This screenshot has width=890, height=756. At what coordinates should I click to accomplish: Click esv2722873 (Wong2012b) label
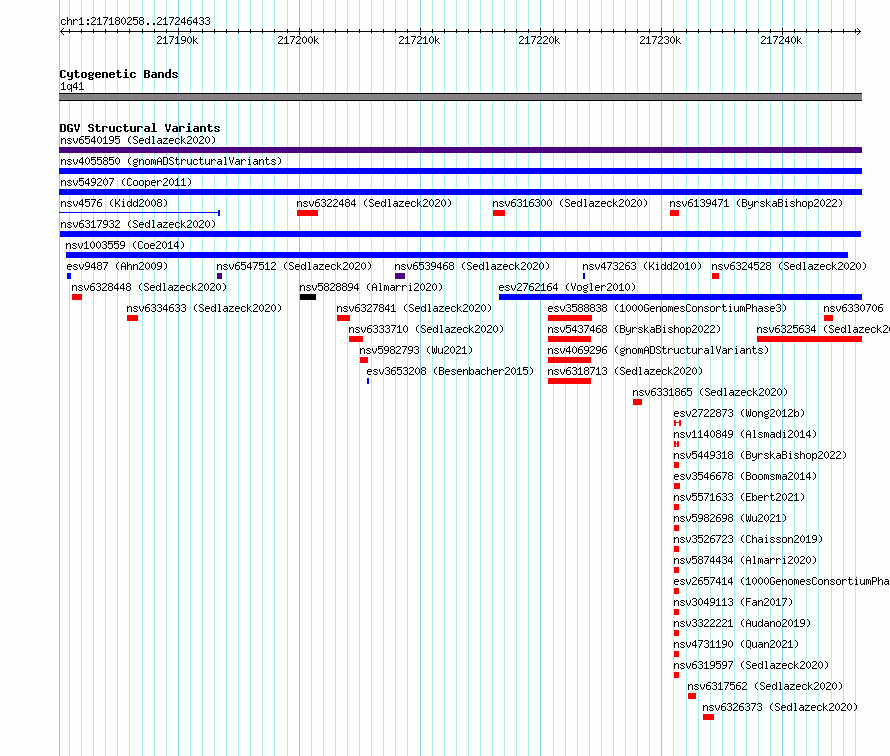click(739, 413)
